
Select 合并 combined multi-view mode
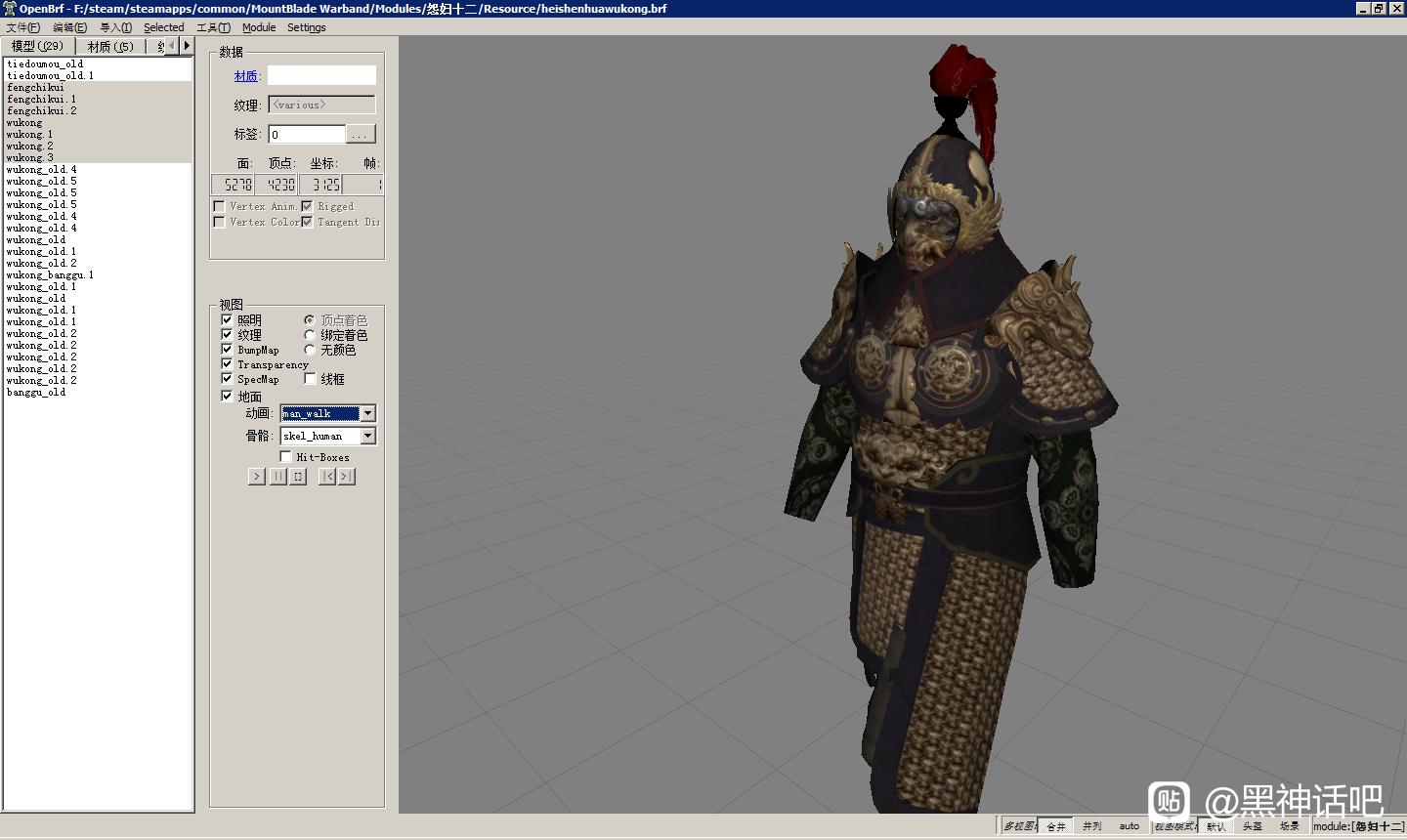click(1056, 826)
